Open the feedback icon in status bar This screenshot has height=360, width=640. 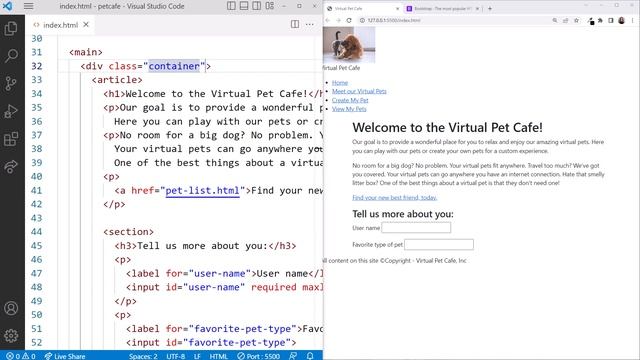[x=293, y=356]
